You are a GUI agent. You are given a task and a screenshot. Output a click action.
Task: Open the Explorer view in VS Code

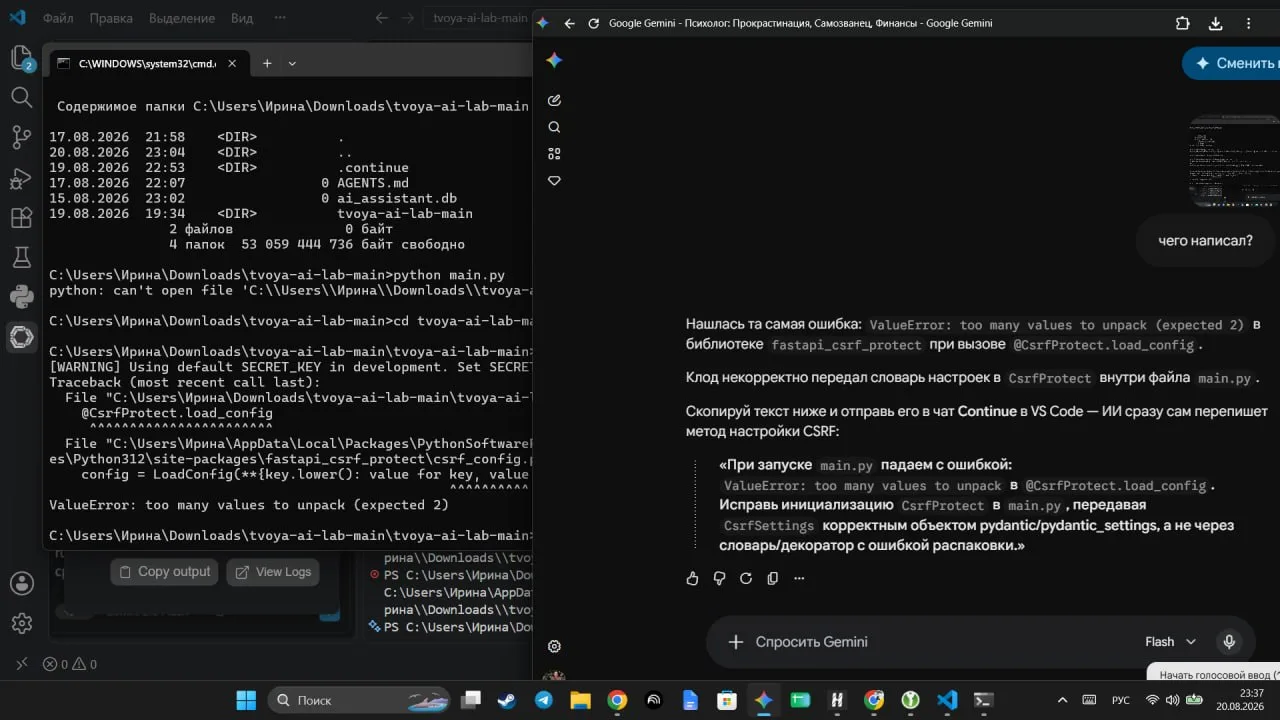(x=21, y=58)
